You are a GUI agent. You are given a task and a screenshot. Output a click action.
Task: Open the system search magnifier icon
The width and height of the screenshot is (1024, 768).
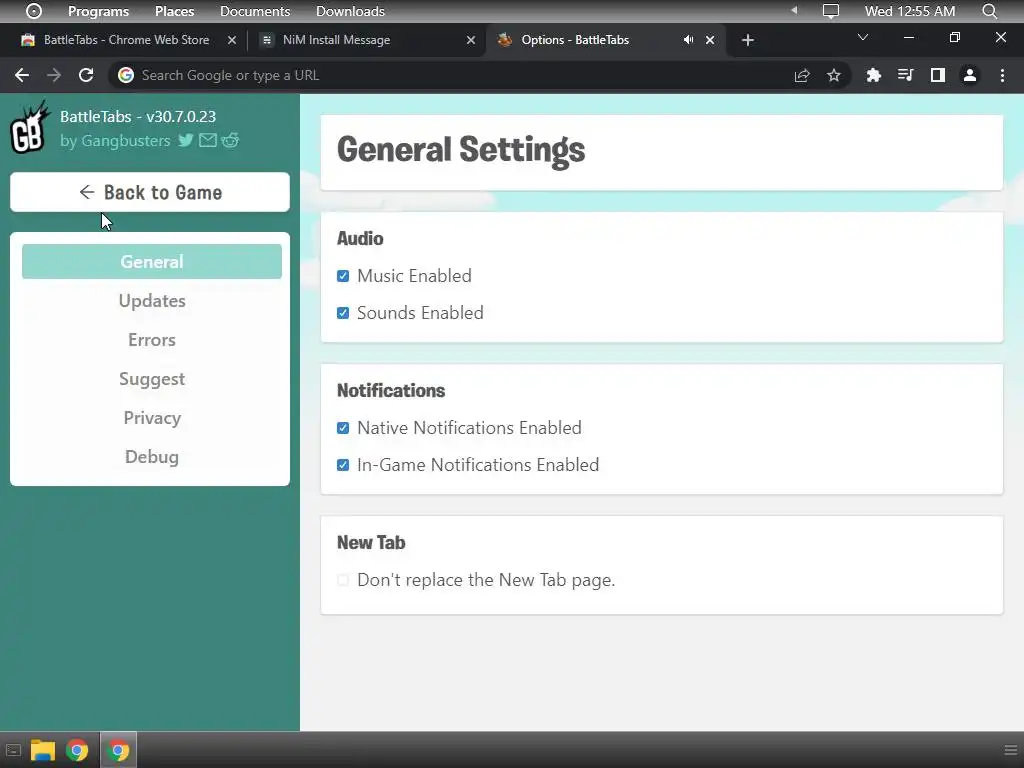pyautogui.click(x=990, y=11)
